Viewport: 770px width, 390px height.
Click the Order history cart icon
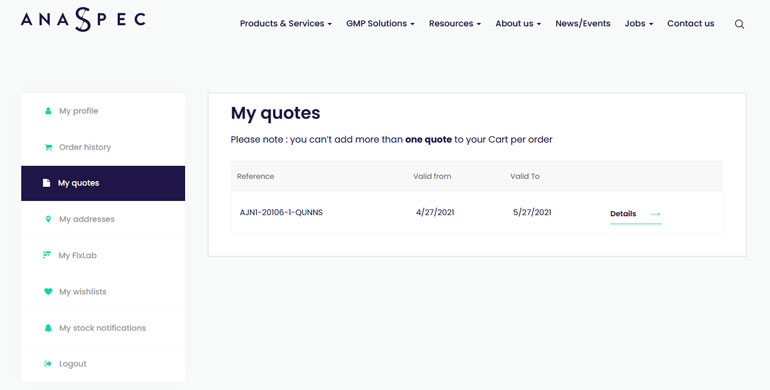[x=48, y=147]
